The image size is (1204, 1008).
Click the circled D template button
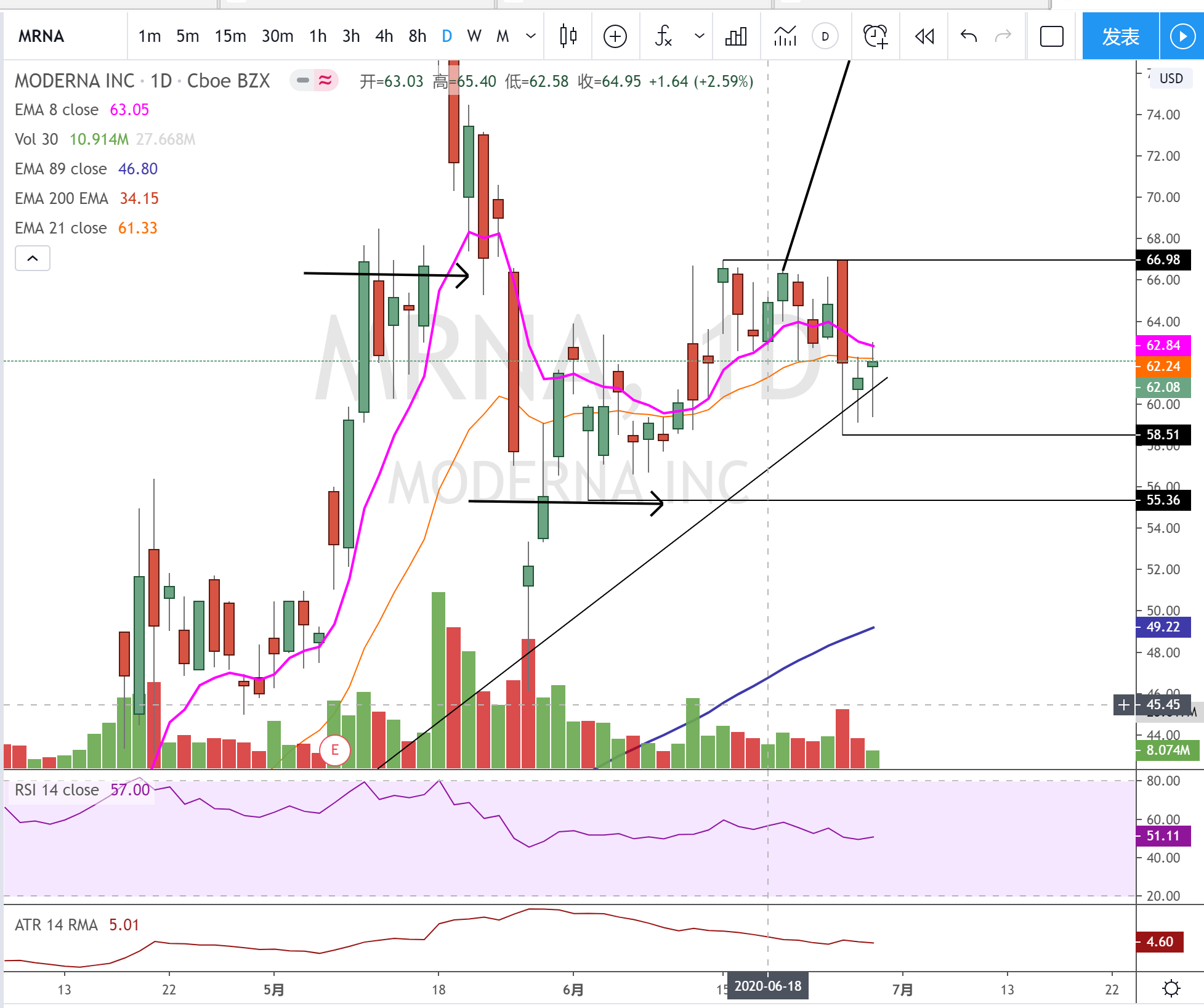[825, 36]
